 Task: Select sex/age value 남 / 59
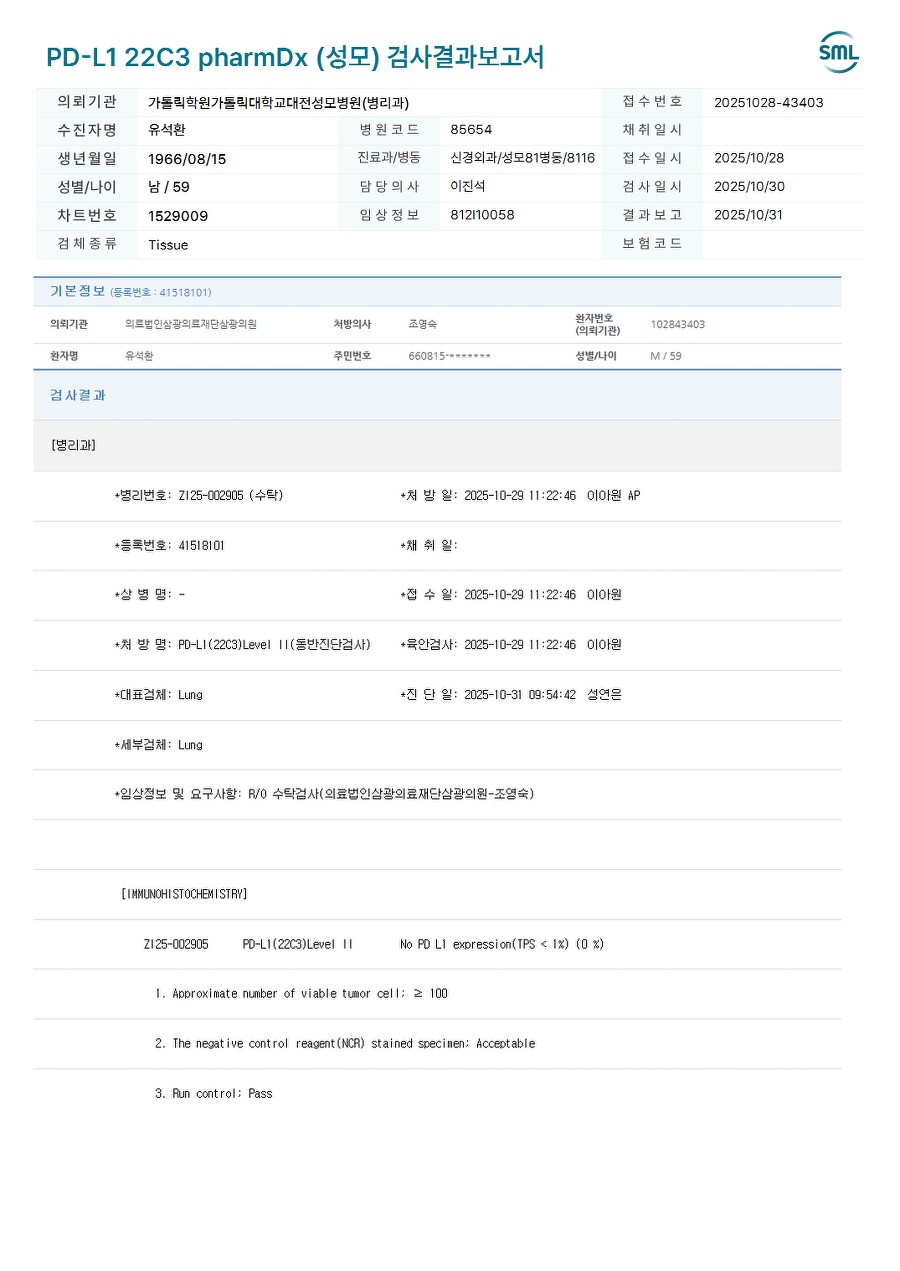pyautogui.click(x=168, y=187)
